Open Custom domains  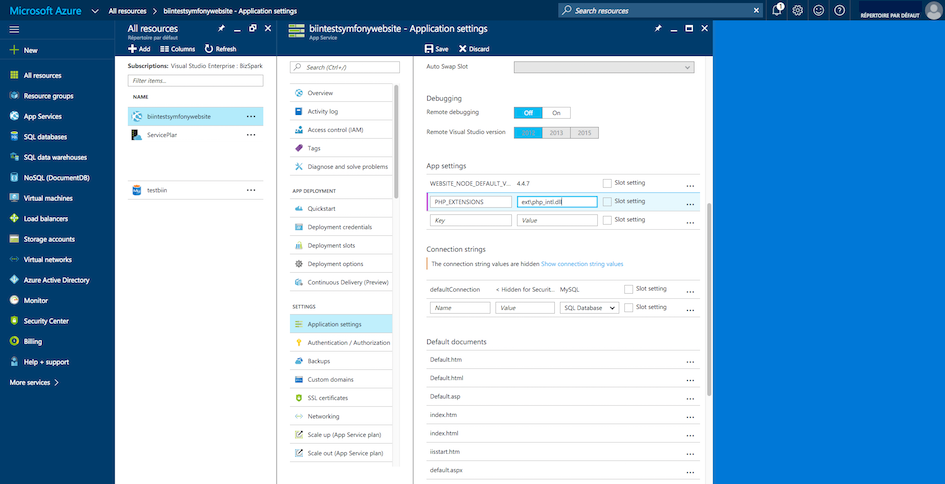tap(341, 380)
